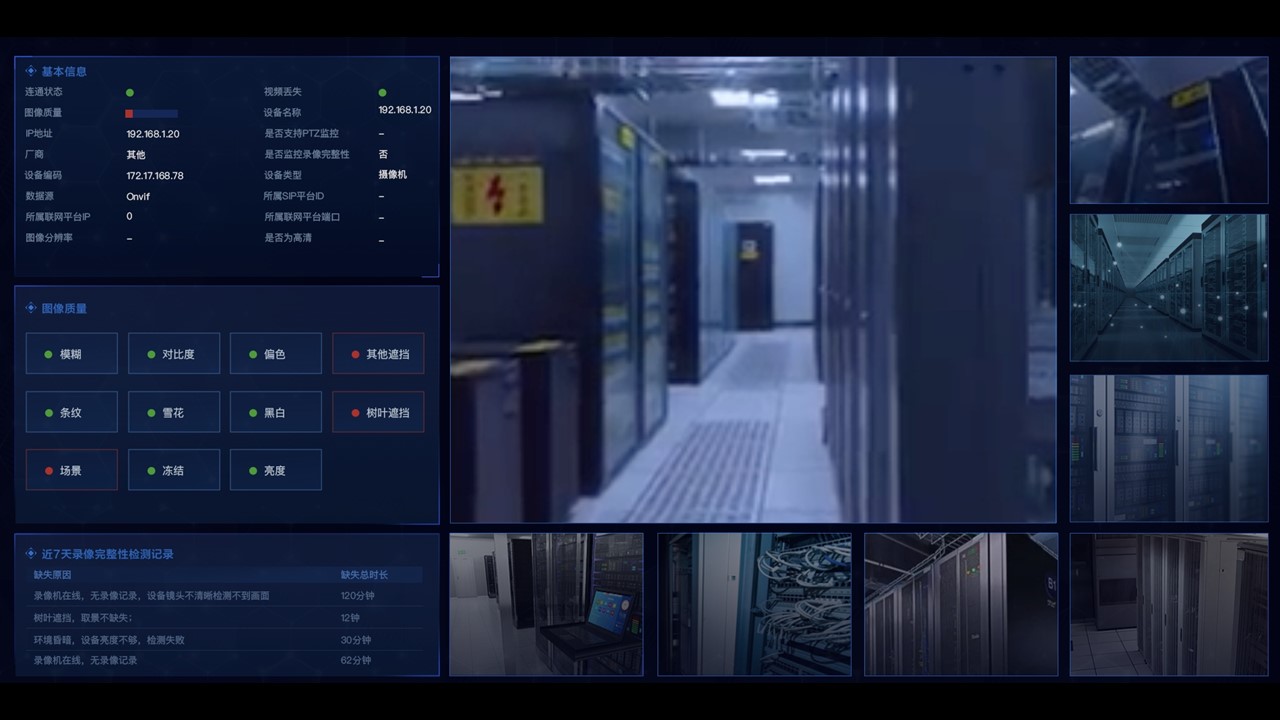
Task: Select the 对比度 quality button
Action: tap(174, 354)
